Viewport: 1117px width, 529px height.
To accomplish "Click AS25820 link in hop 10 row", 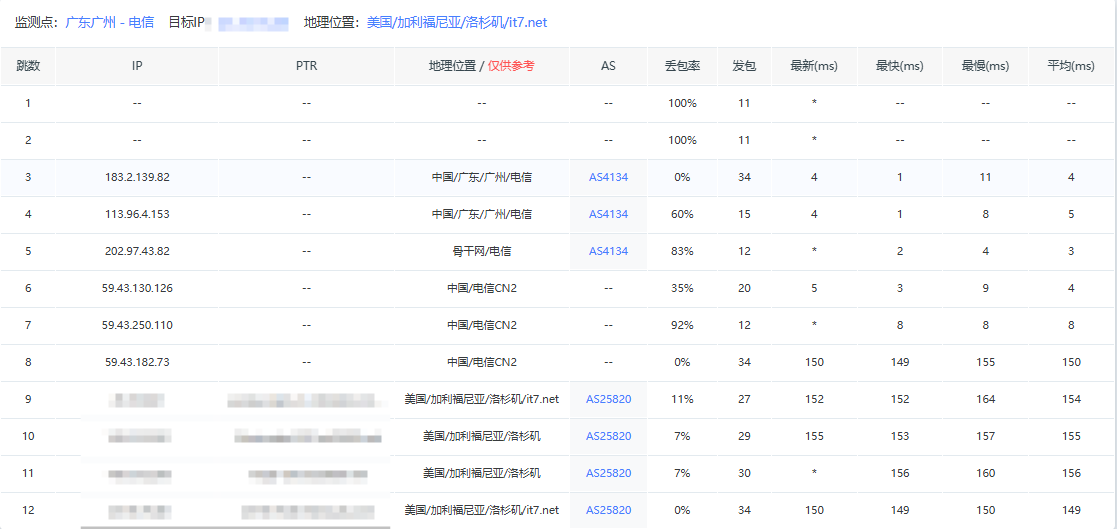I will pyautogui.click(x=608, y=436).
